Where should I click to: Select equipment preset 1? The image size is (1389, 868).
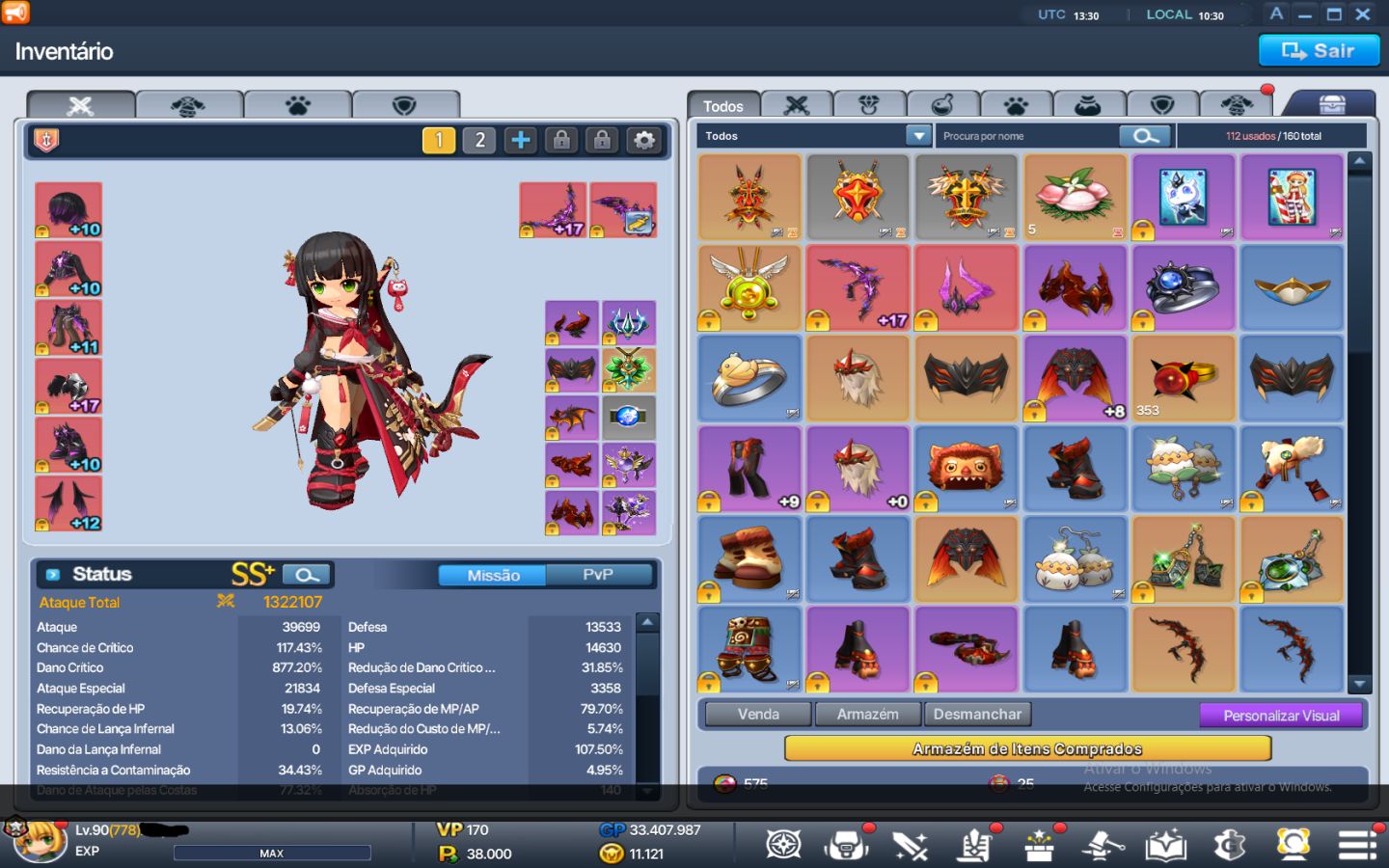[x=439, y=141]
